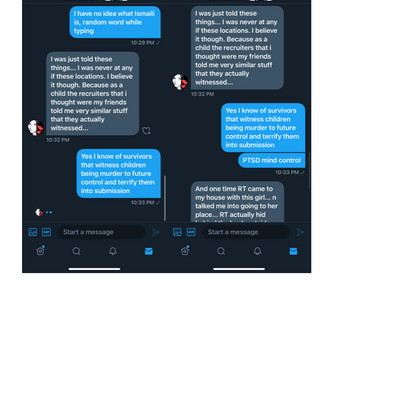Open the GIF picker in right chat
Viewport: 400px width, 400px height.
coord(191,232)
